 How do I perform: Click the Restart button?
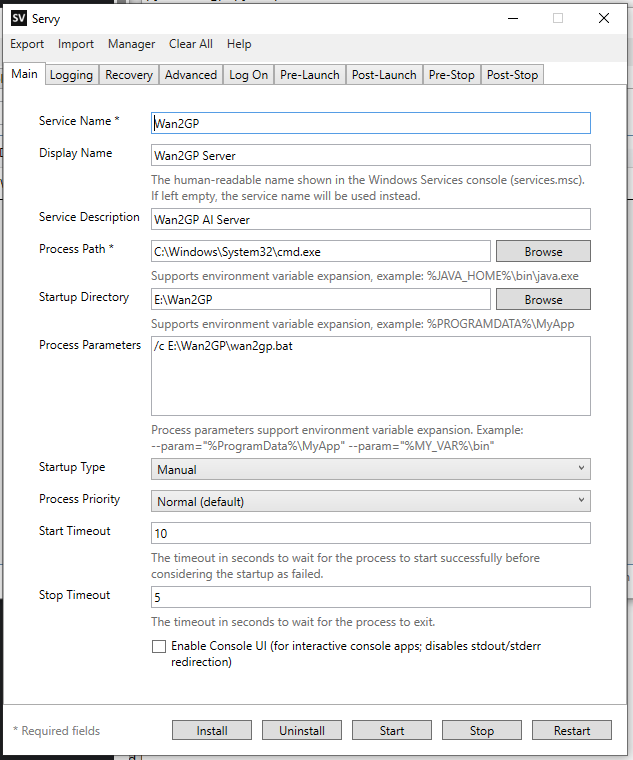[572, 730]
